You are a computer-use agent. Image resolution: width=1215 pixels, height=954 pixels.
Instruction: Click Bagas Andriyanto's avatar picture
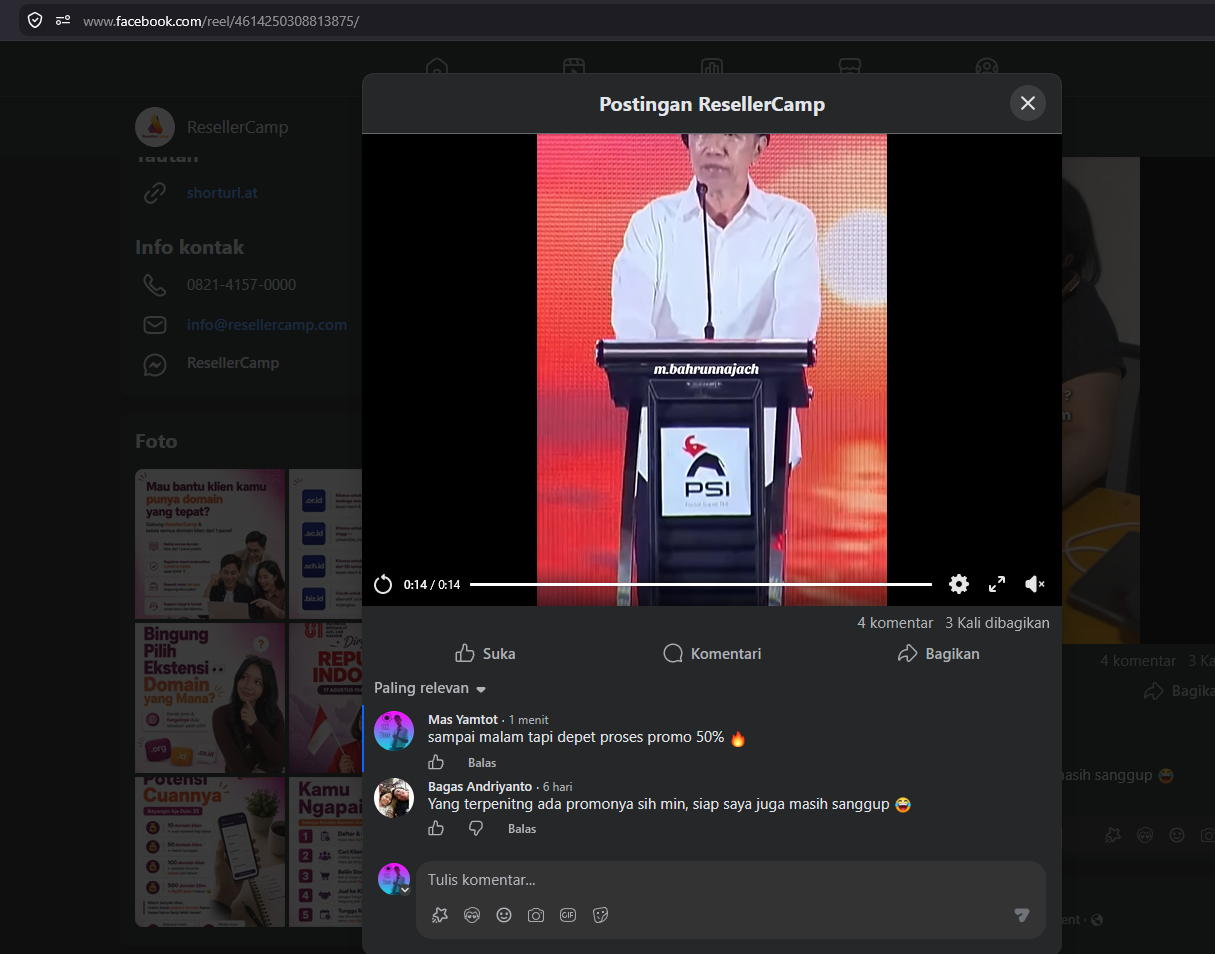[394, 798]
